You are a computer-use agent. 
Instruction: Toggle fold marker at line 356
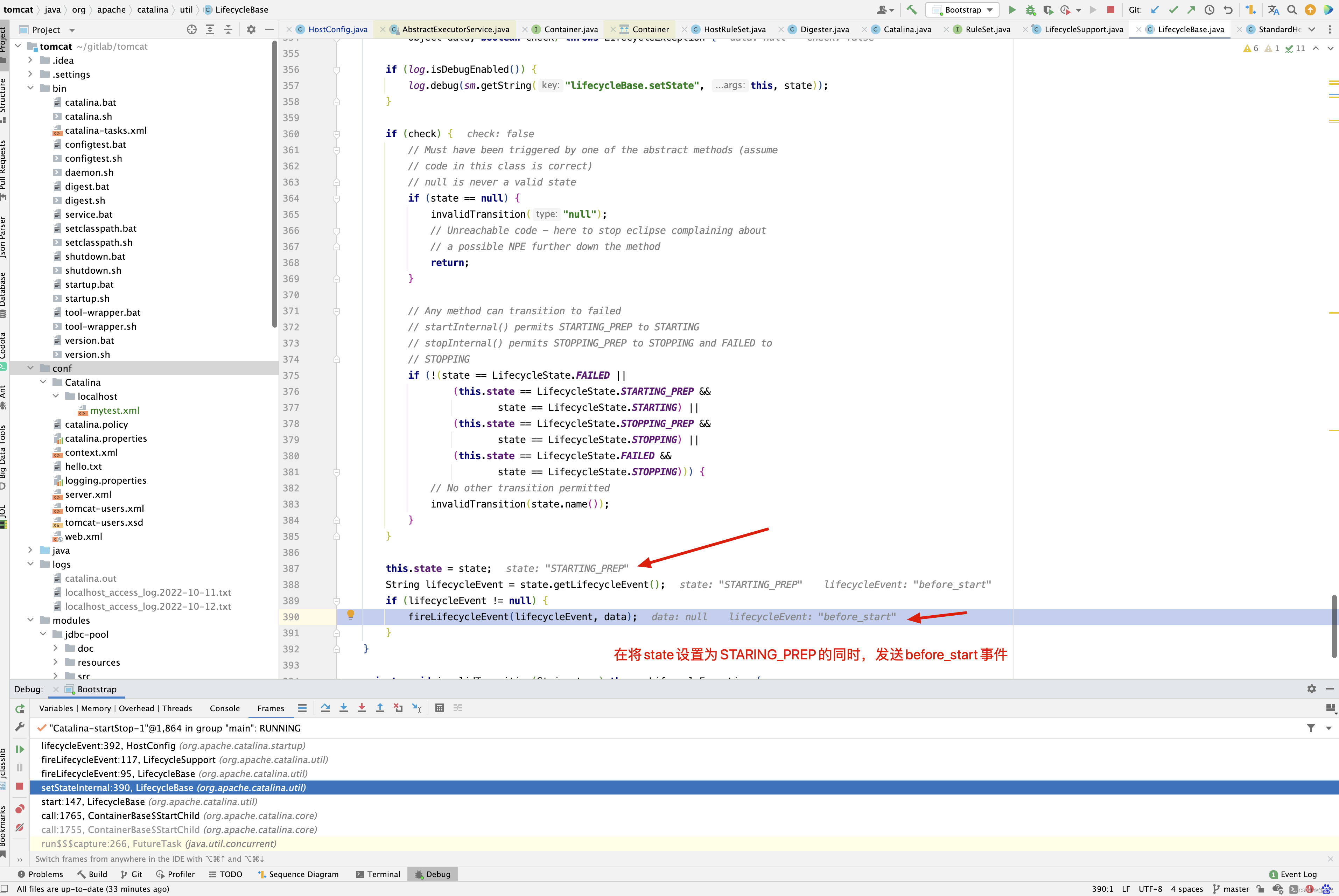336,70
